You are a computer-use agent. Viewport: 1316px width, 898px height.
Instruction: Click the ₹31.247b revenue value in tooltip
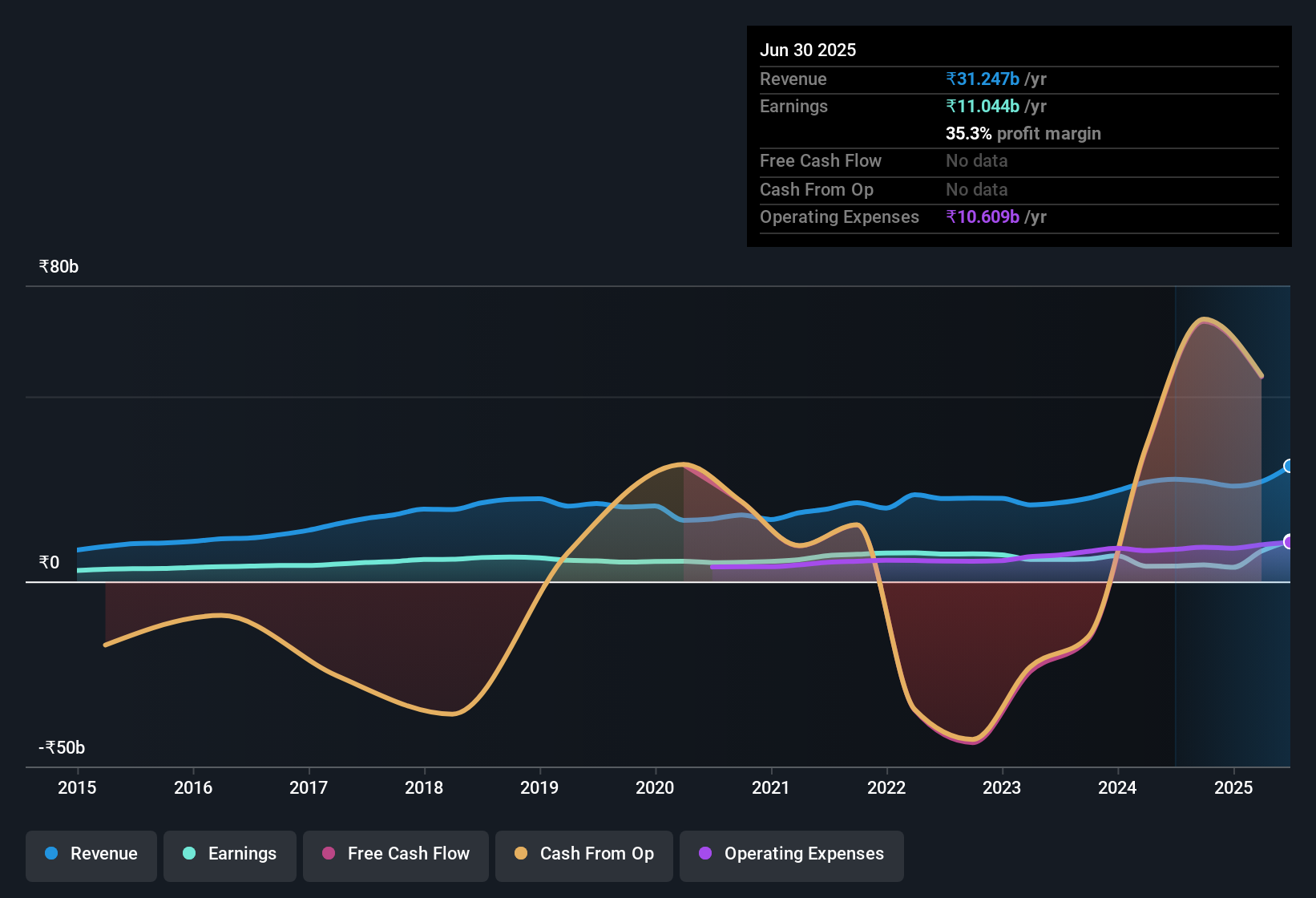point(983,79)
